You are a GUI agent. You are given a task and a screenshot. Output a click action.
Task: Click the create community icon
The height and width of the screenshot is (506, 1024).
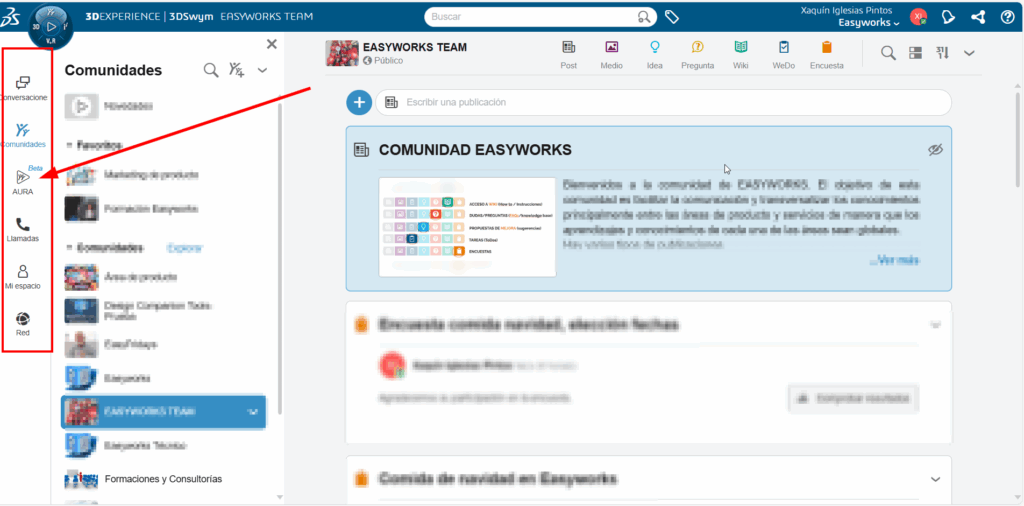pyautogui.click(x=236, y=70)
